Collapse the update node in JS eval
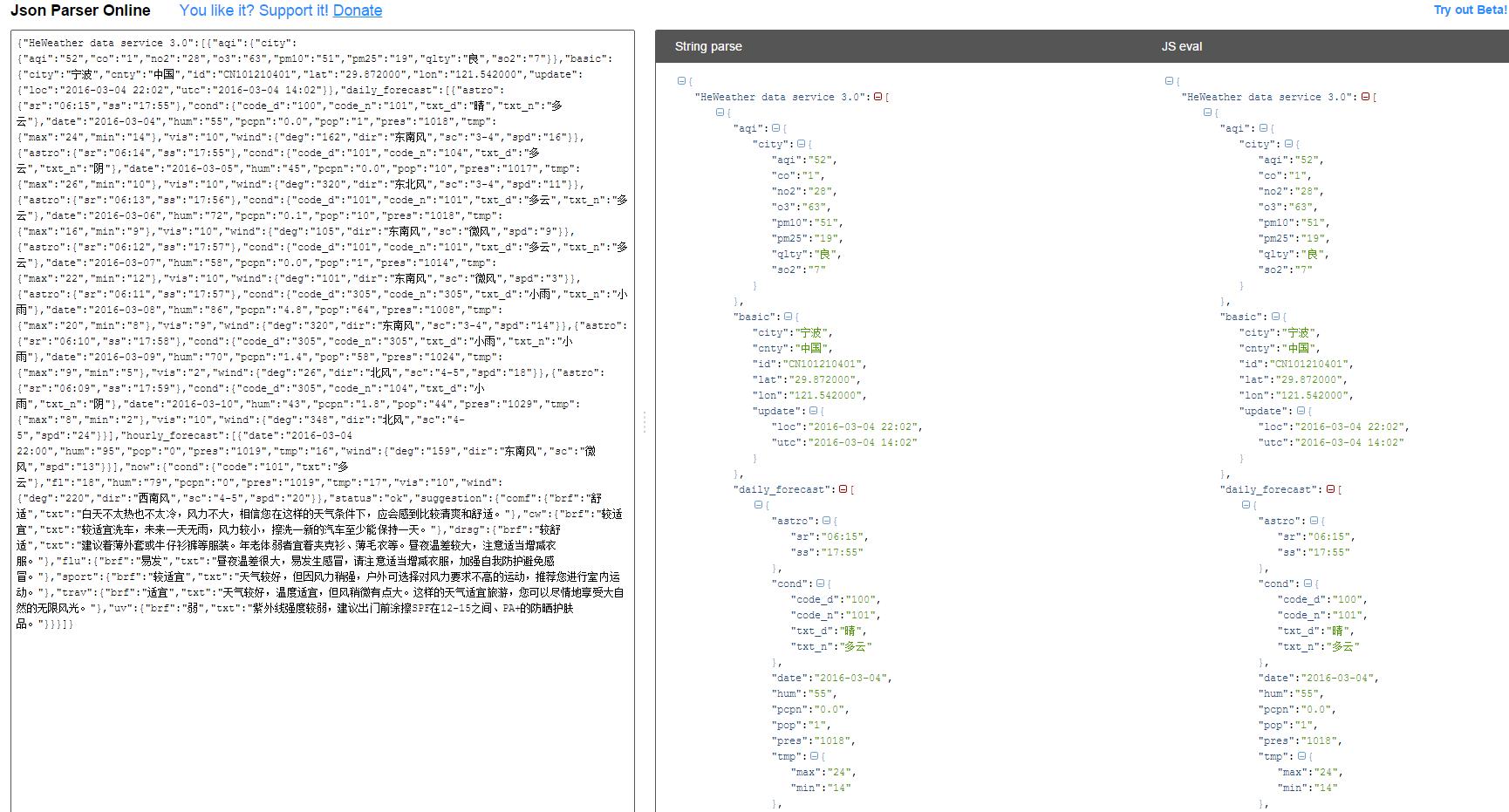 pyautogui.click(x=1300, y=411)
